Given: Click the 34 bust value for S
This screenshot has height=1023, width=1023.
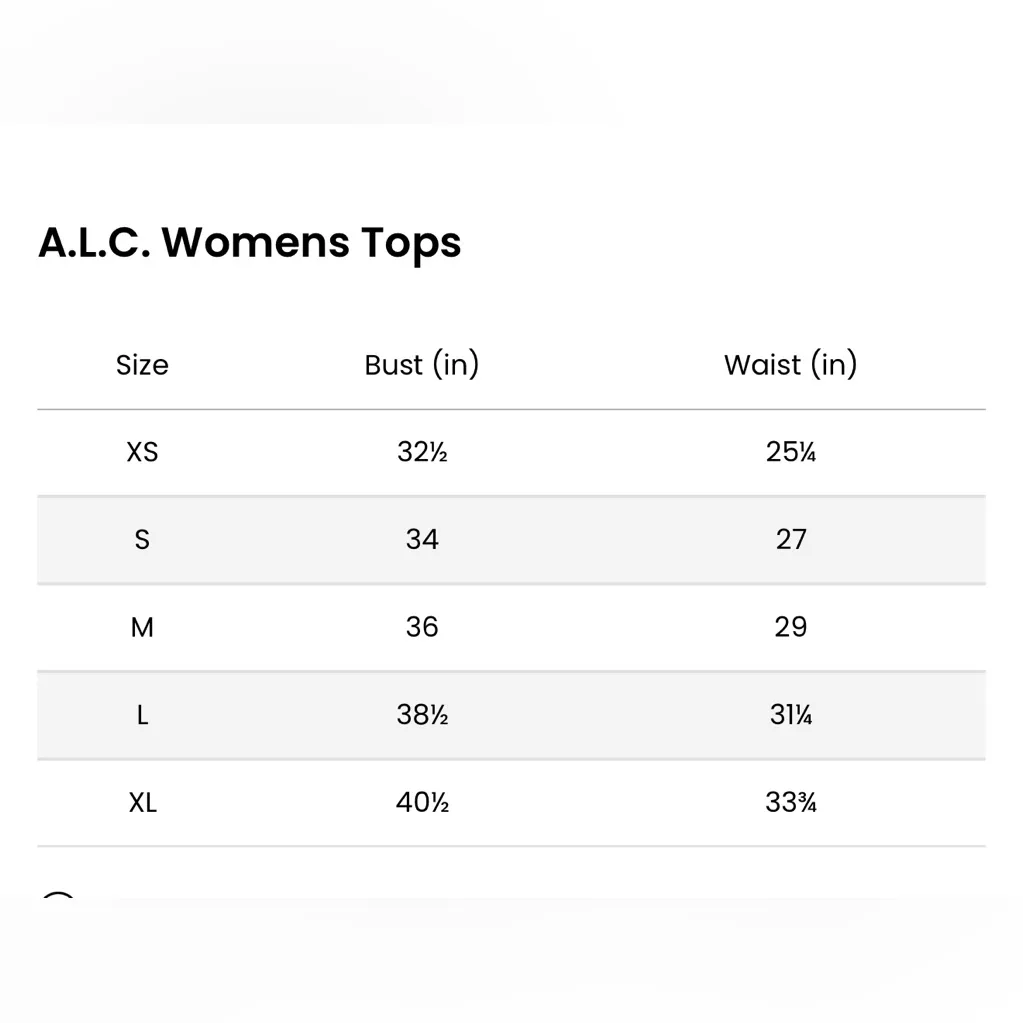Looking at the screenshot, I should coord(422,540).
